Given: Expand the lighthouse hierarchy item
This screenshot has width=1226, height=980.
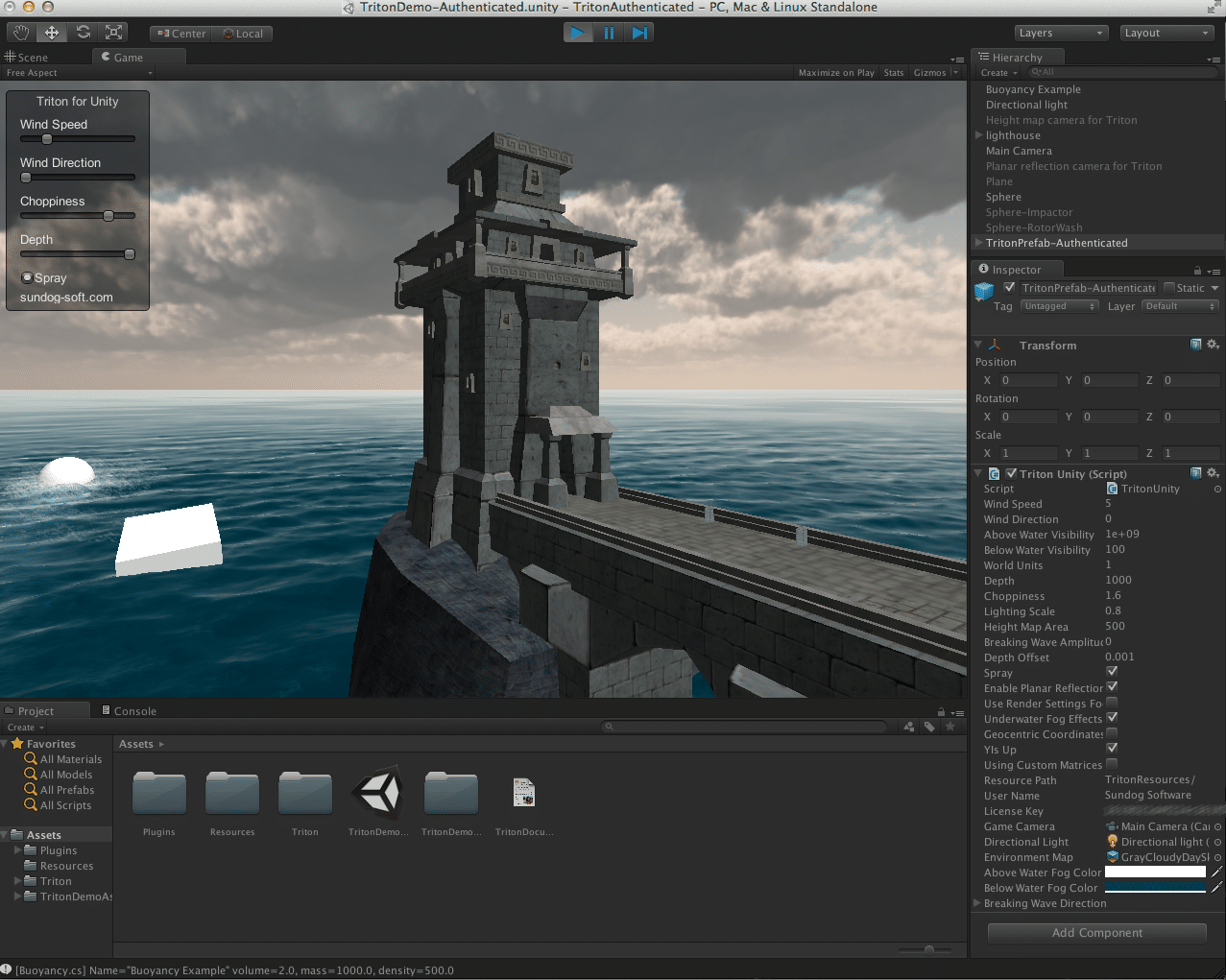Looking at the screenshot, I should click(978, 135).
